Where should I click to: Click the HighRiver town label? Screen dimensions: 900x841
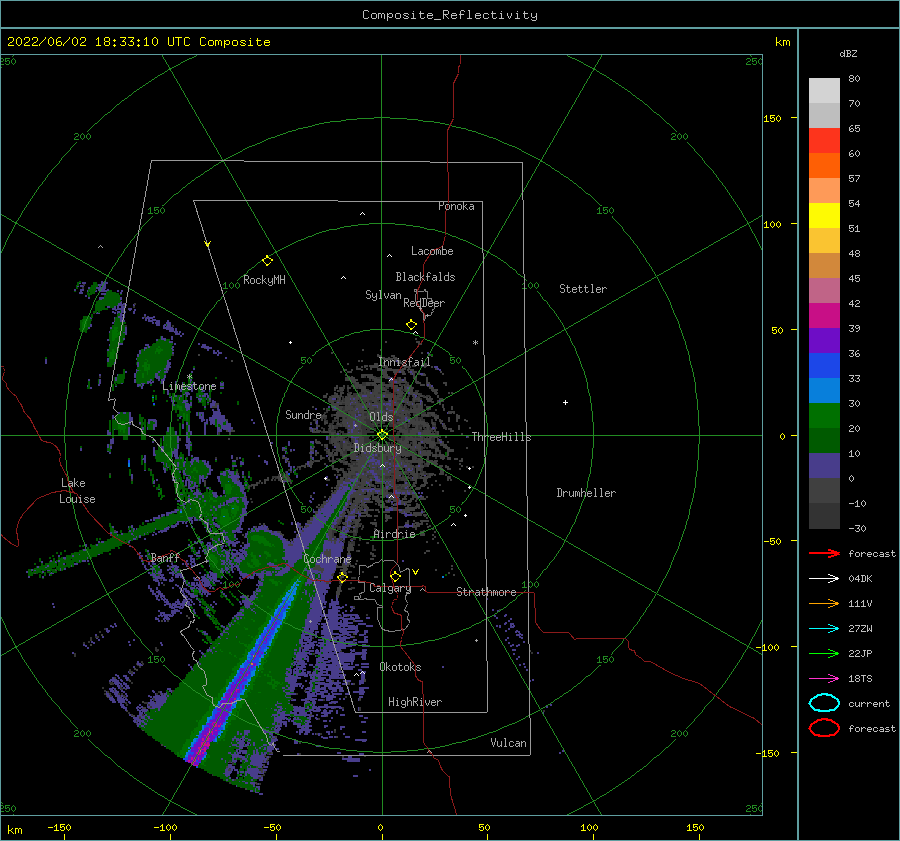415,702
